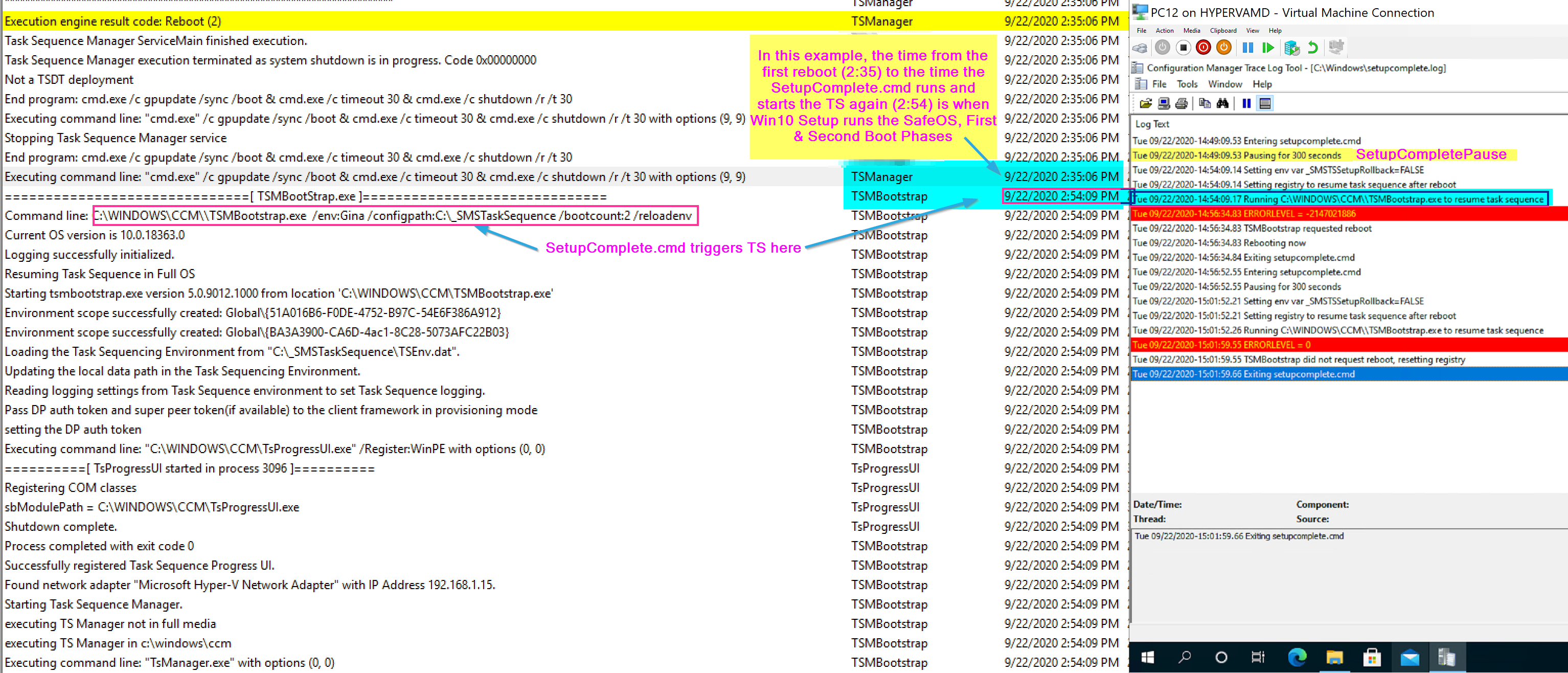Viewport: 1568px width, 673px height.
Task: Open the Tools menu in CMTrace
Action: [1186, 84]
